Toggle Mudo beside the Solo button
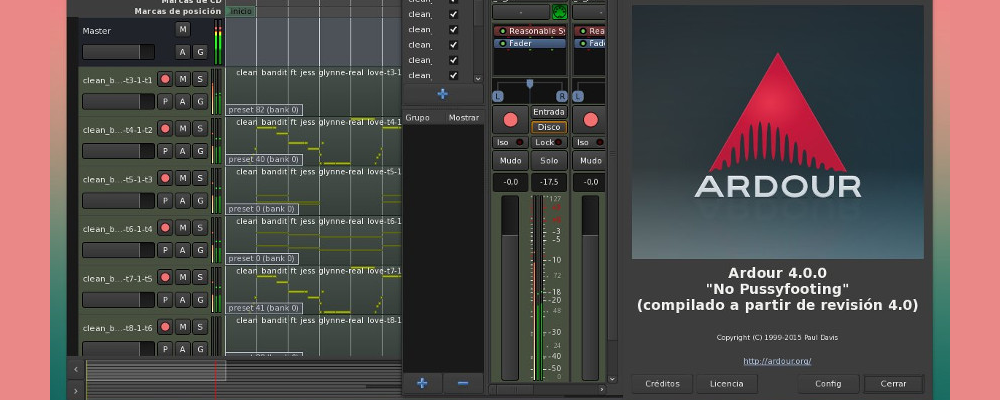This screenshot has width=1000, height=400. tap(510, 161)
